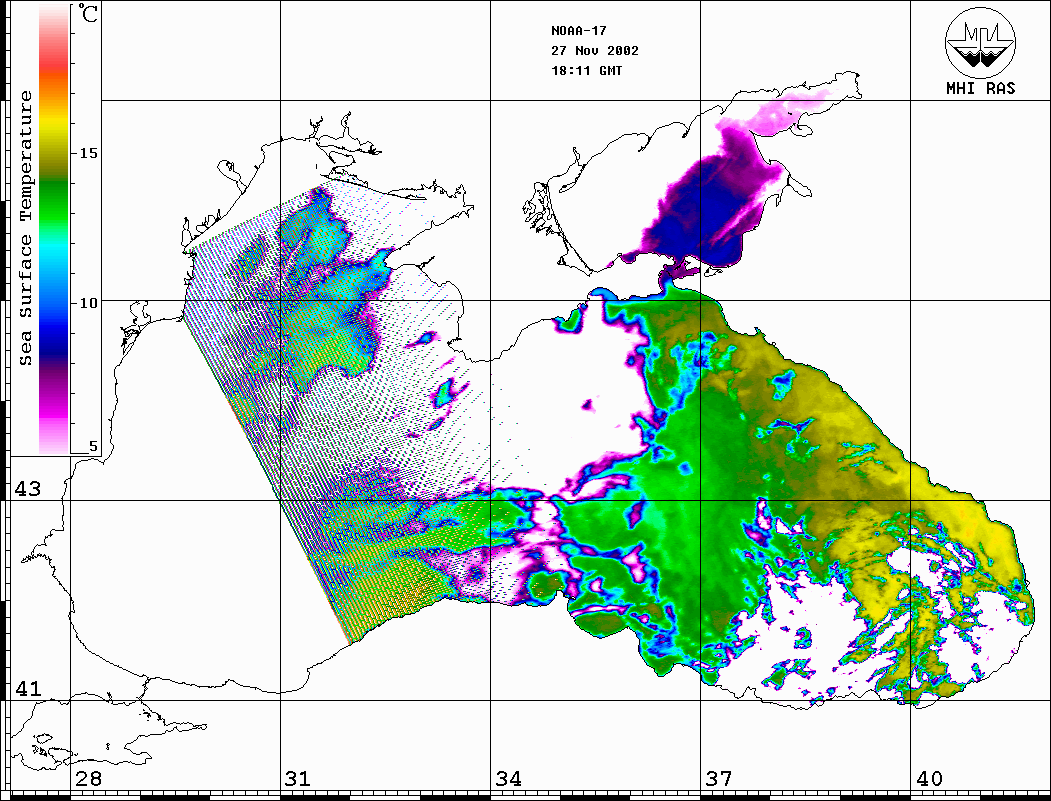The height and width of the screenshot is (801, 1051).
Task: Click the '5' value on the temperature scale
Action: tap(93, 446)
